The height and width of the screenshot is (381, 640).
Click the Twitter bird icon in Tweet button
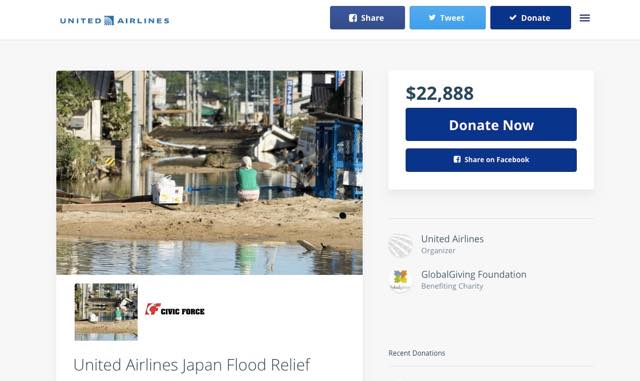coord(432,18)
